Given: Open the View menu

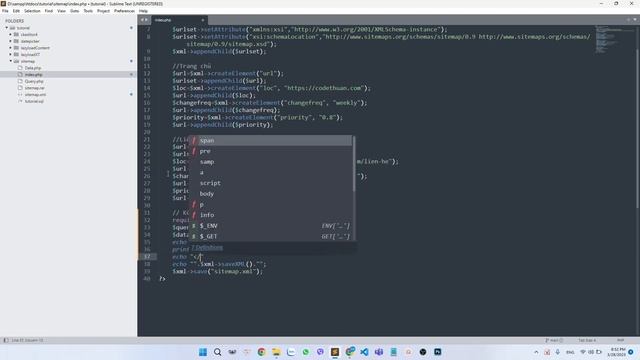Looking at the screenshot, I should (62, 11).
